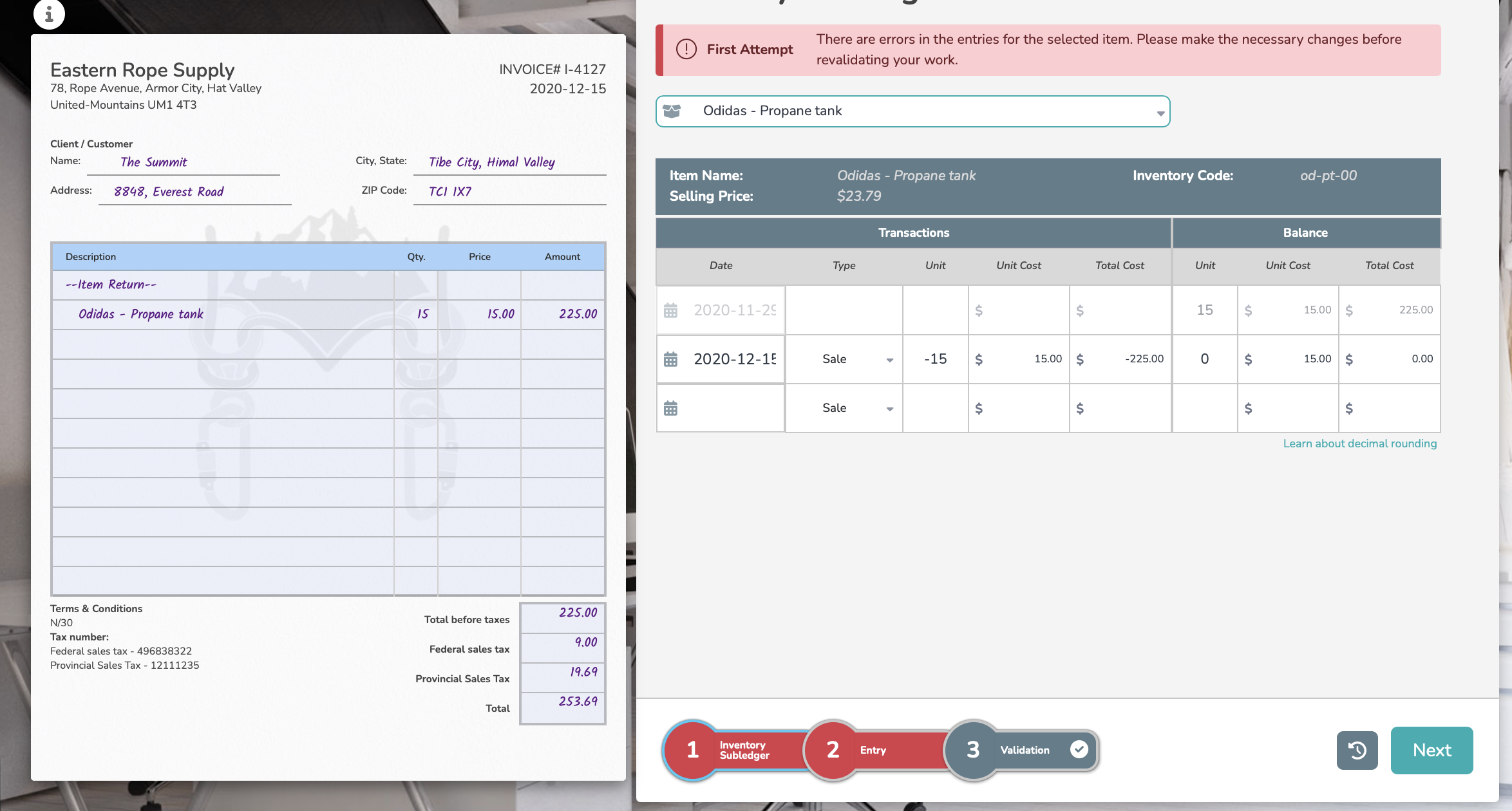Open calendar picker in empty third row
The height and width of the screenshot is (811, 1512).
pos(670,408)
